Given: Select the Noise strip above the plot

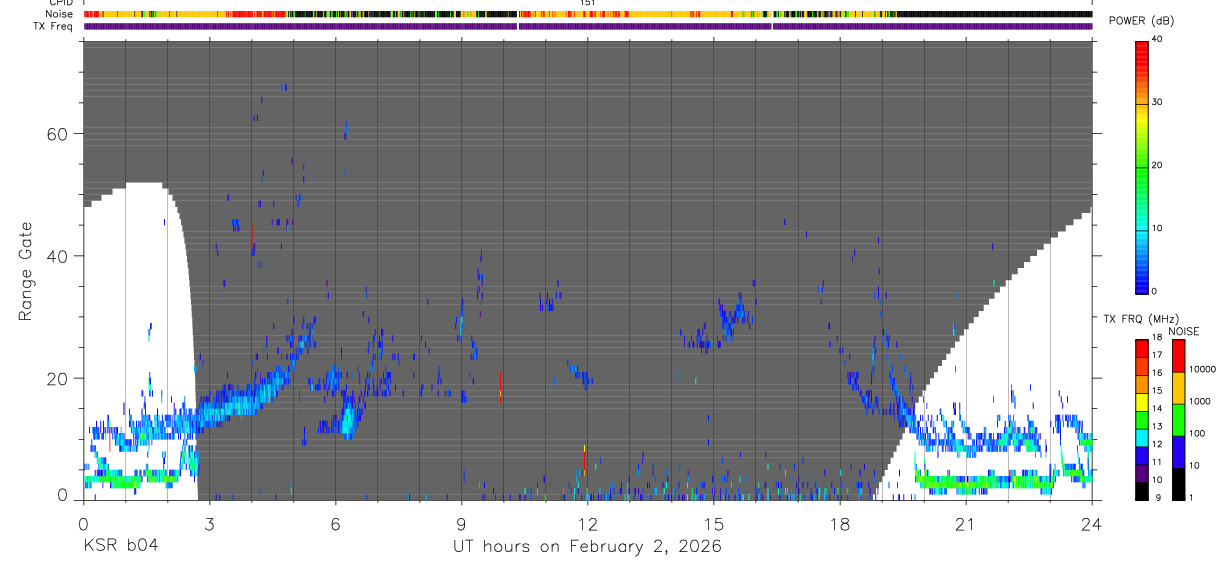Looking at the screenshot, I should 588,14.
